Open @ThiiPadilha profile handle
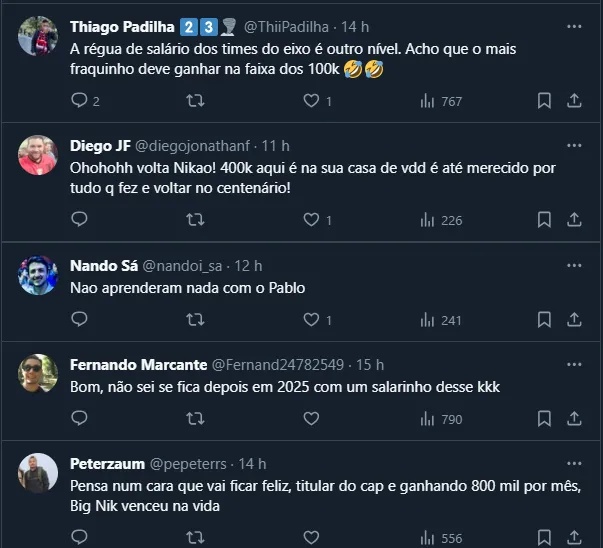 pos(283,26)
